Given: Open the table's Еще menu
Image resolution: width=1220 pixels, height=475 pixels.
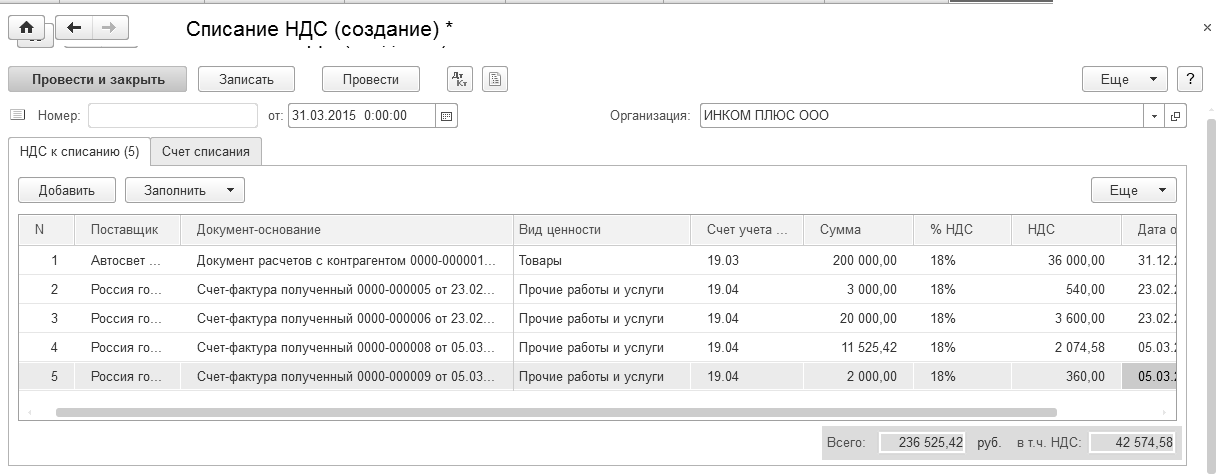Looking at the screenshot, I should (x=1133, y=190).
